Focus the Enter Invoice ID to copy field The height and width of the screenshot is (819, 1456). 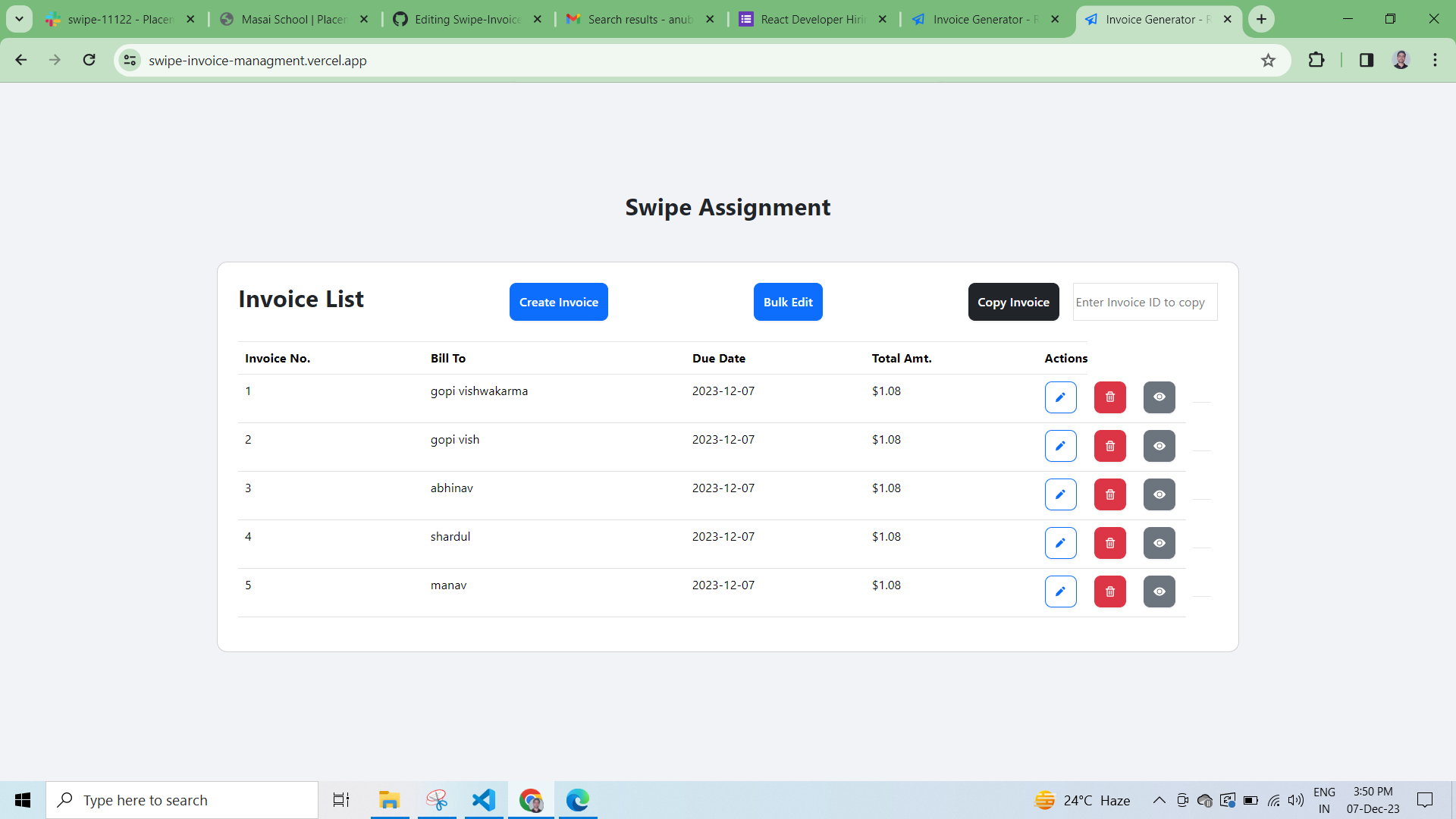point(1144,302)
